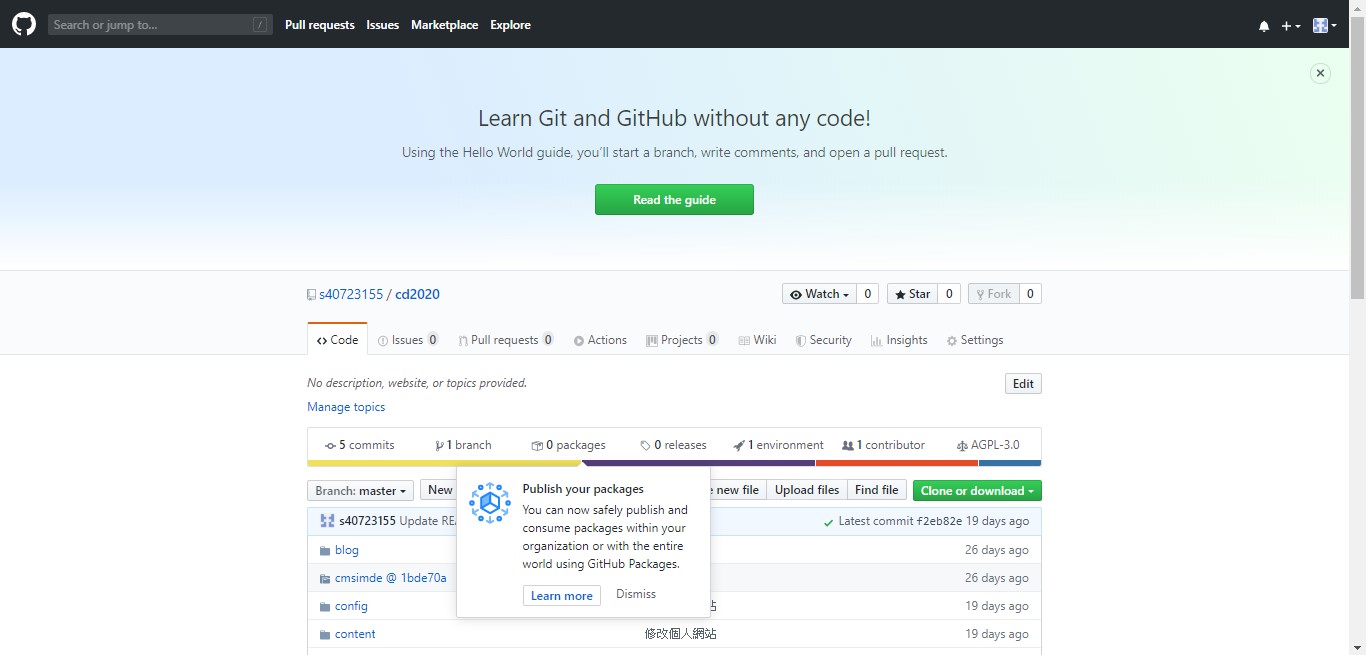Screen dimensions: 1366x655
Task: Switch to the Issues tab
Action: coord(407,340)
